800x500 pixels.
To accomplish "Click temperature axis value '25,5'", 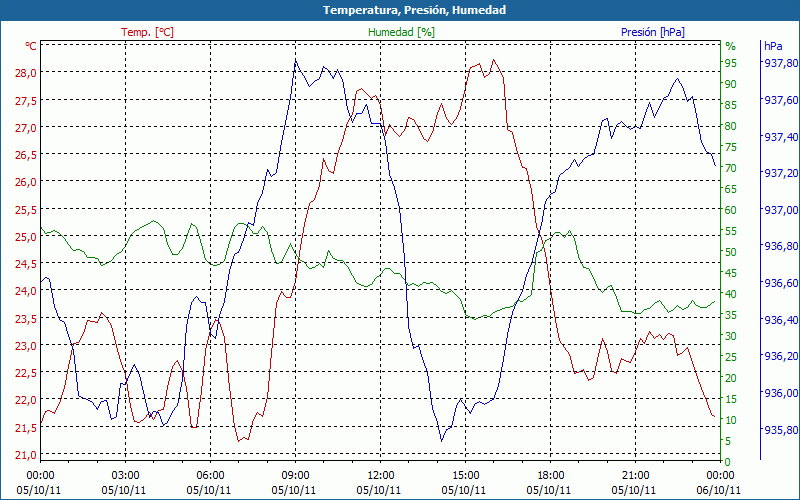I will 26,210.
